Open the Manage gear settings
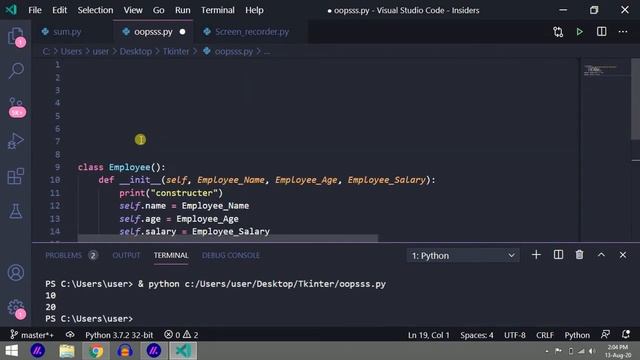640x360 pixels. (17, 308)
